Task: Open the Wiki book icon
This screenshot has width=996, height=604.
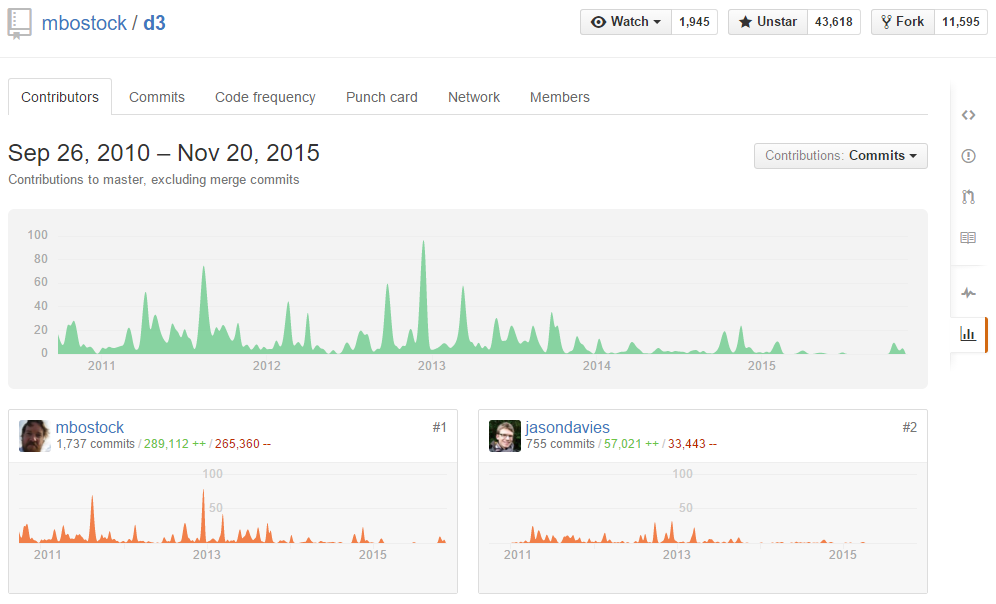Action: pos(968,238)
